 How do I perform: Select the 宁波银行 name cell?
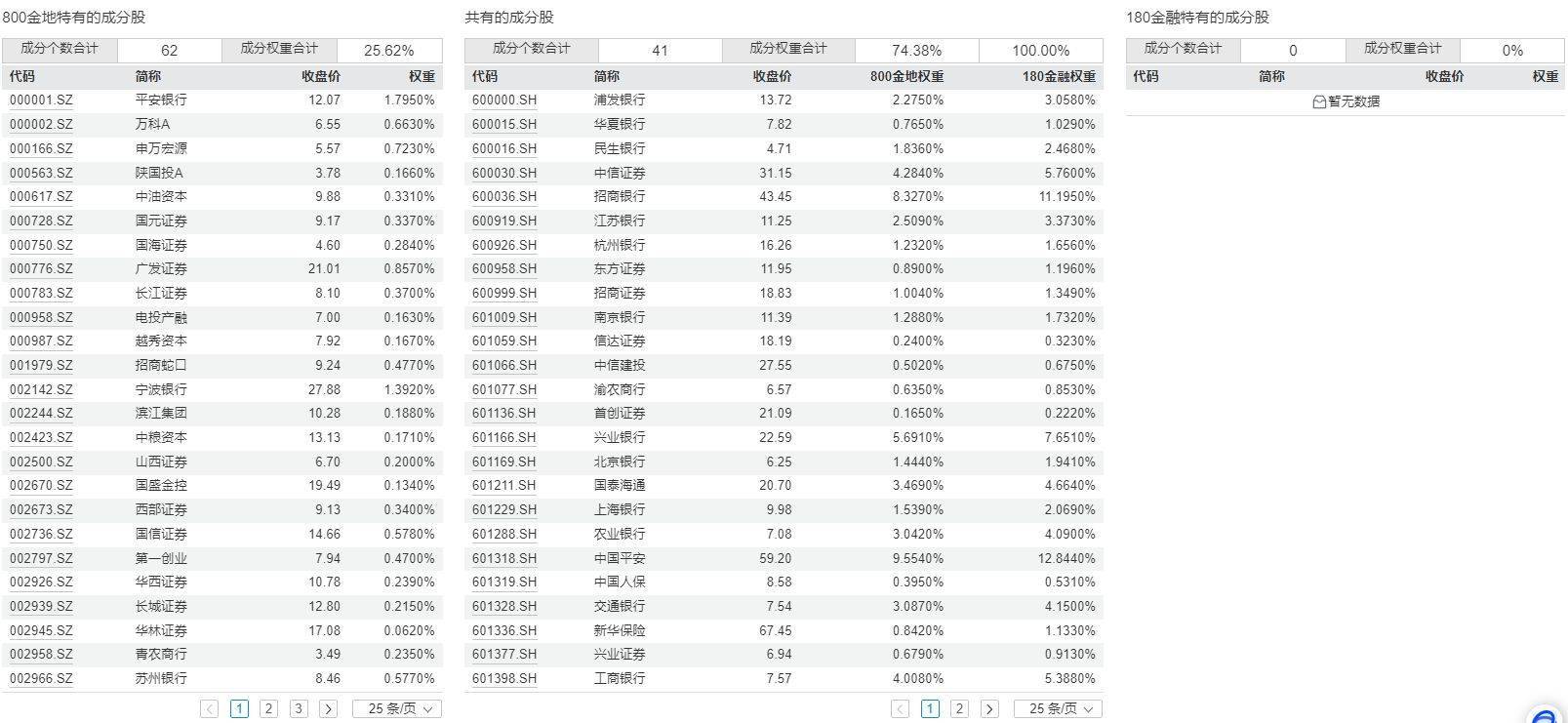pyautogui.click(x=161, y=389)
